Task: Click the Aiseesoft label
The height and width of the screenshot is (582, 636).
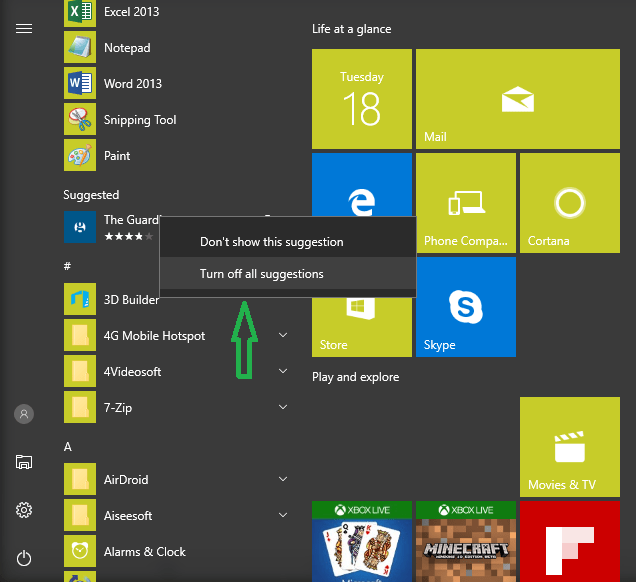Action: click(128, 516)
